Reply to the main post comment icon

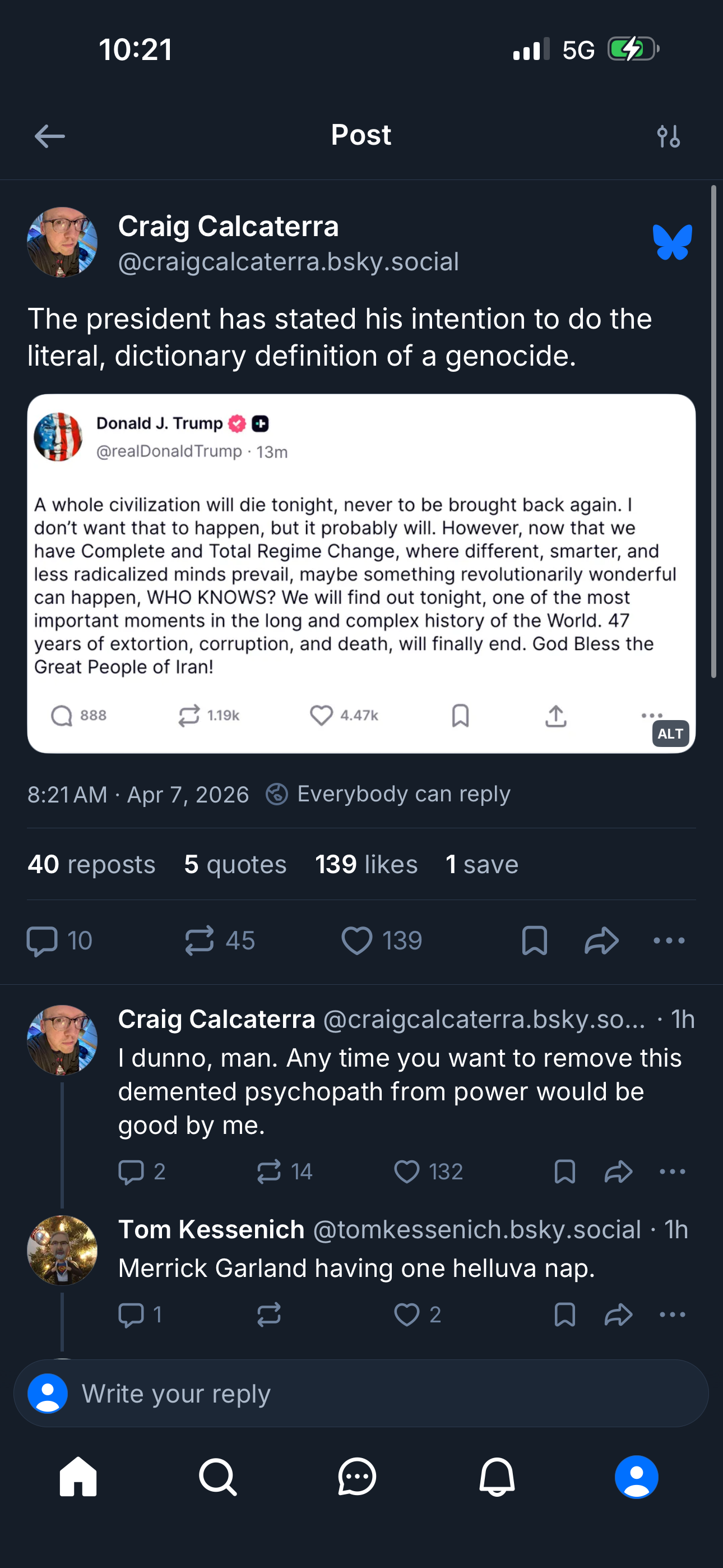[x=43, y=940]
